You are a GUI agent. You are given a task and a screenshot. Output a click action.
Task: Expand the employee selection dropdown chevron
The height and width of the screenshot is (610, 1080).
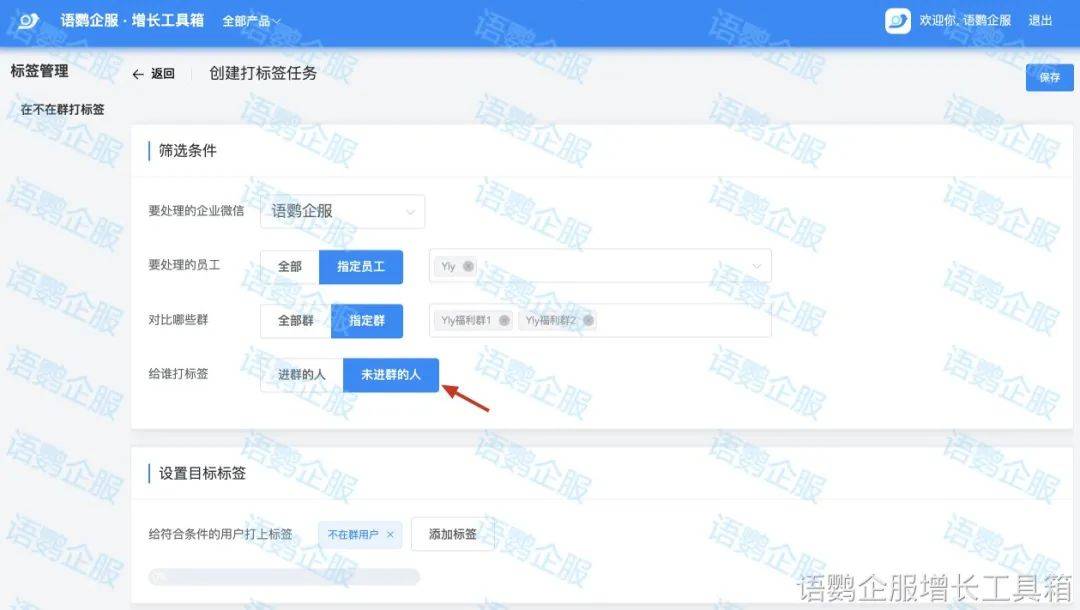[756, 266]
